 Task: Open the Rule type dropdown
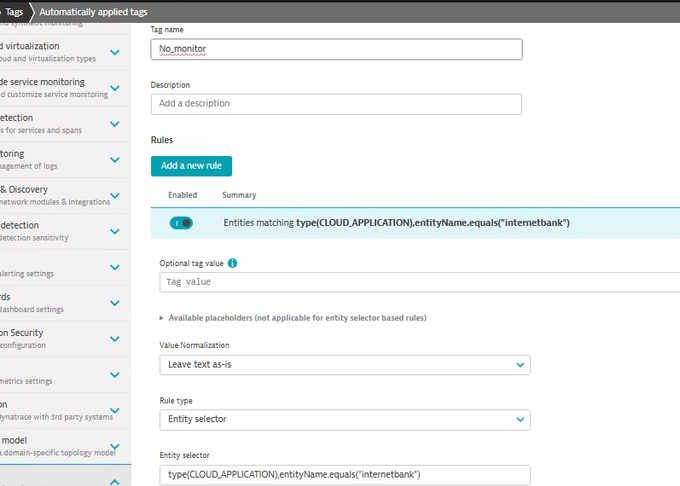(x=344, y=420)
